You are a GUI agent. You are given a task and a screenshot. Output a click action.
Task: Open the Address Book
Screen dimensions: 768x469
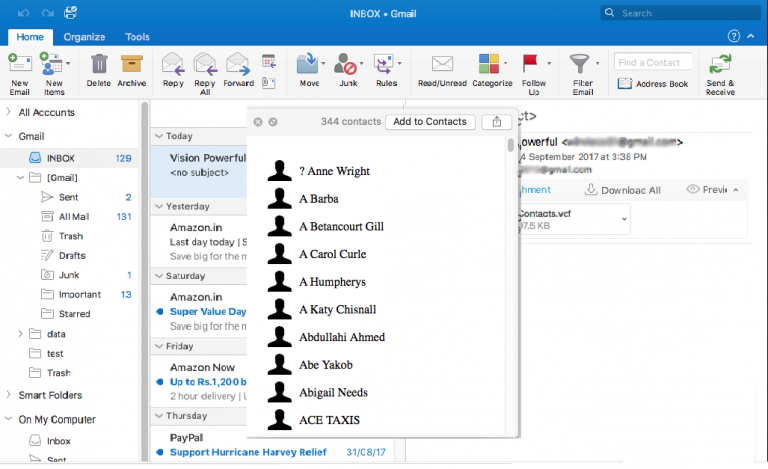tap(652, 84)
